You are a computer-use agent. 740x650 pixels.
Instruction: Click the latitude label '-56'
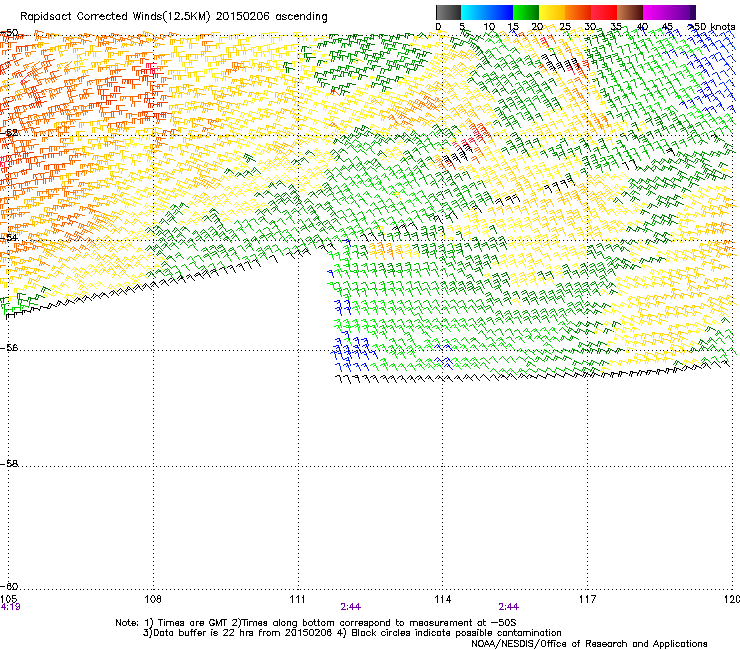(x=9, y=347)
